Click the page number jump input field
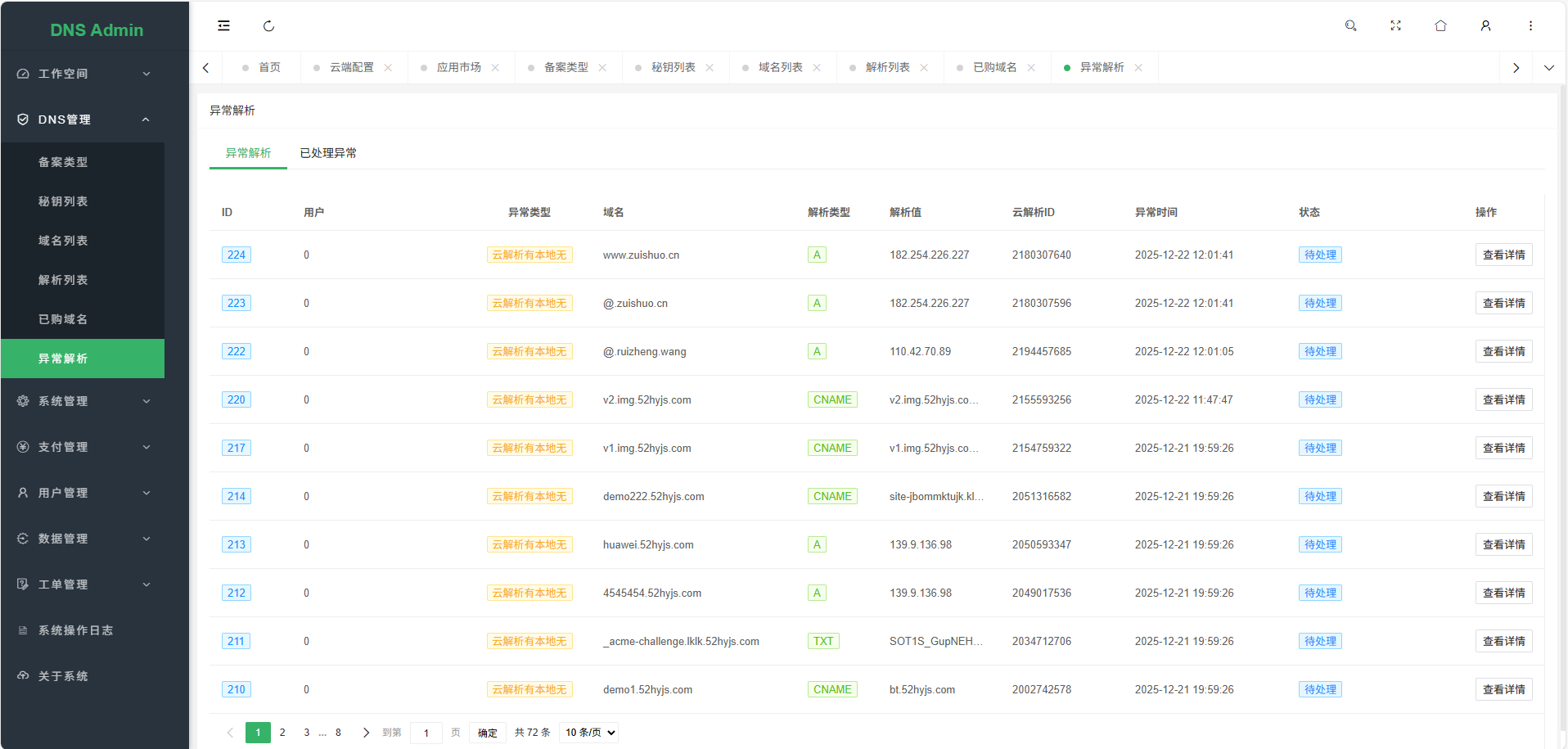 tap(426, 733)
